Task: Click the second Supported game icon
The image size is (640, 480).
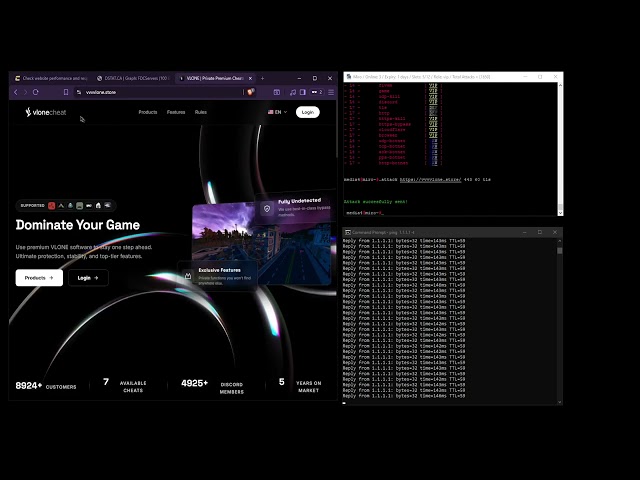Action: (x=61, y=205)
